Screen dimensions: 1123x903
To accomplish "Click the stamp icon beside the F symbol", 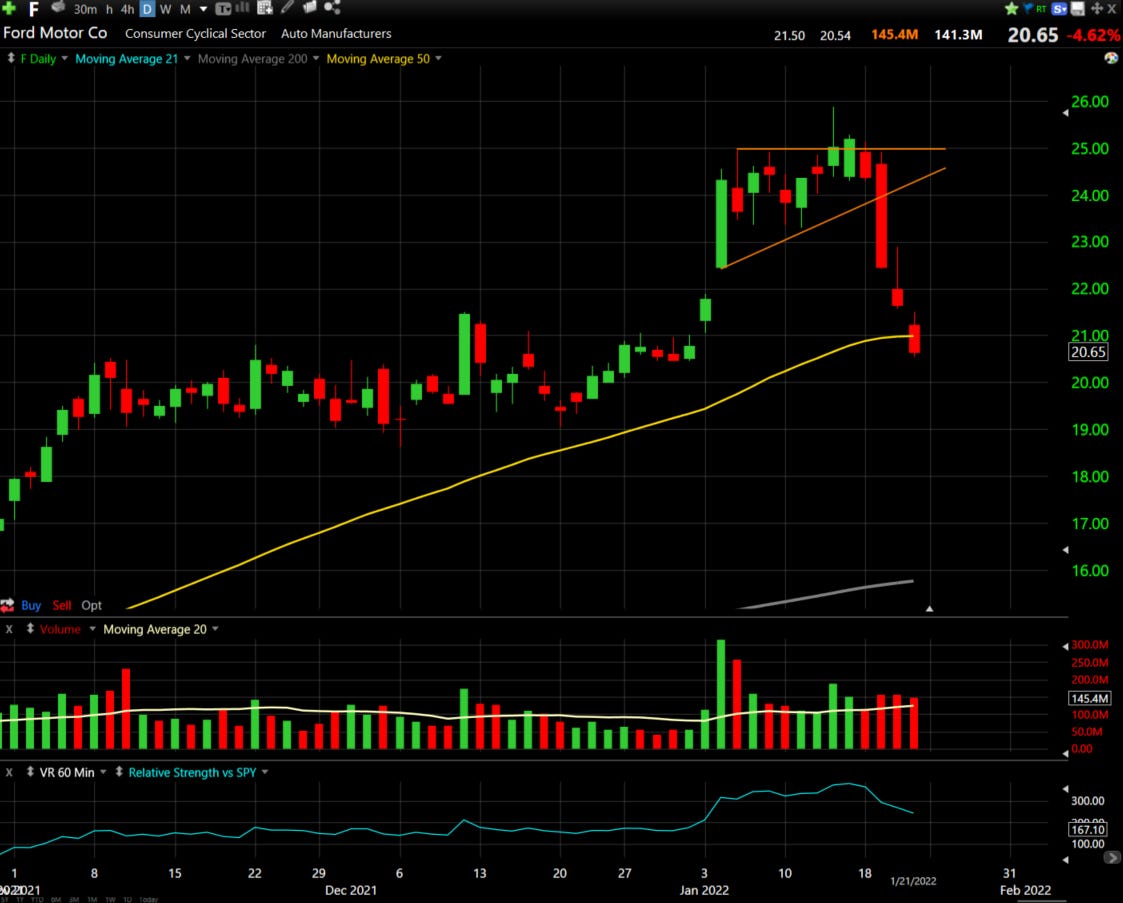I will 59,8.
